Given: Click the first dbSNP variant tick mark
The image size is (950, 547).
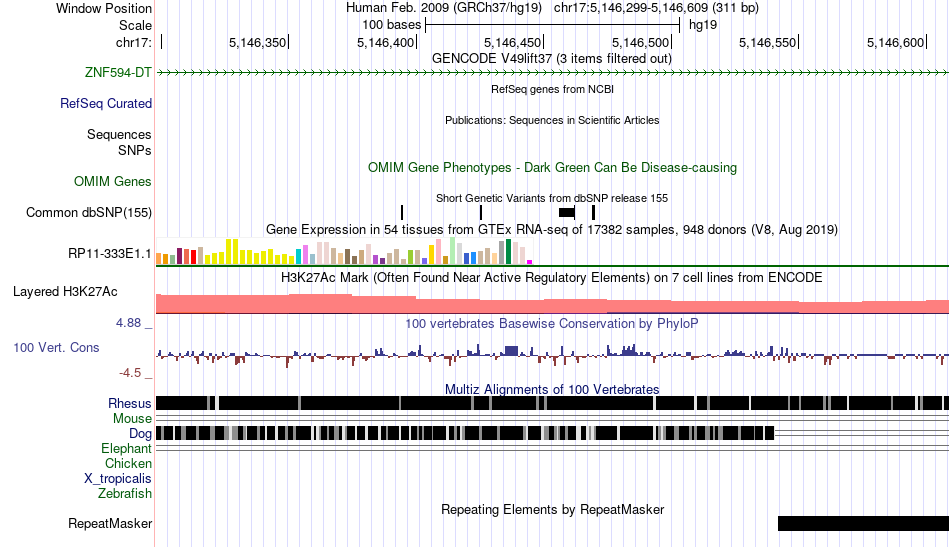Looking at the screenshot, I should click(402, 212).
